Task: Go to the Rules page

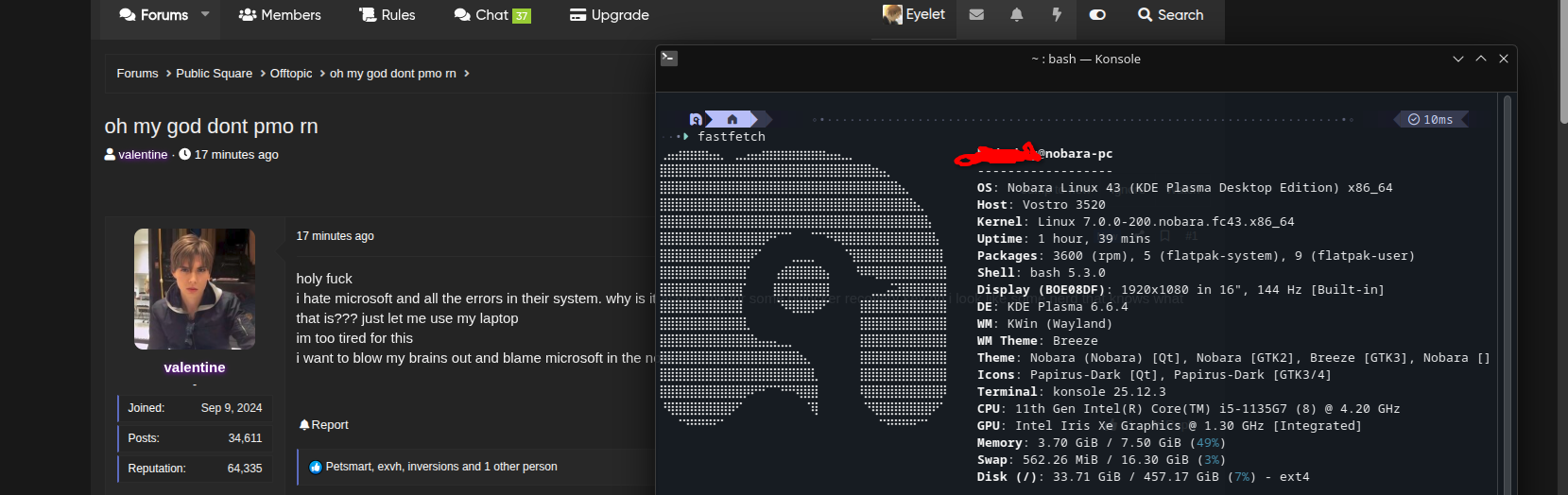Action: [x=388, y=15]
